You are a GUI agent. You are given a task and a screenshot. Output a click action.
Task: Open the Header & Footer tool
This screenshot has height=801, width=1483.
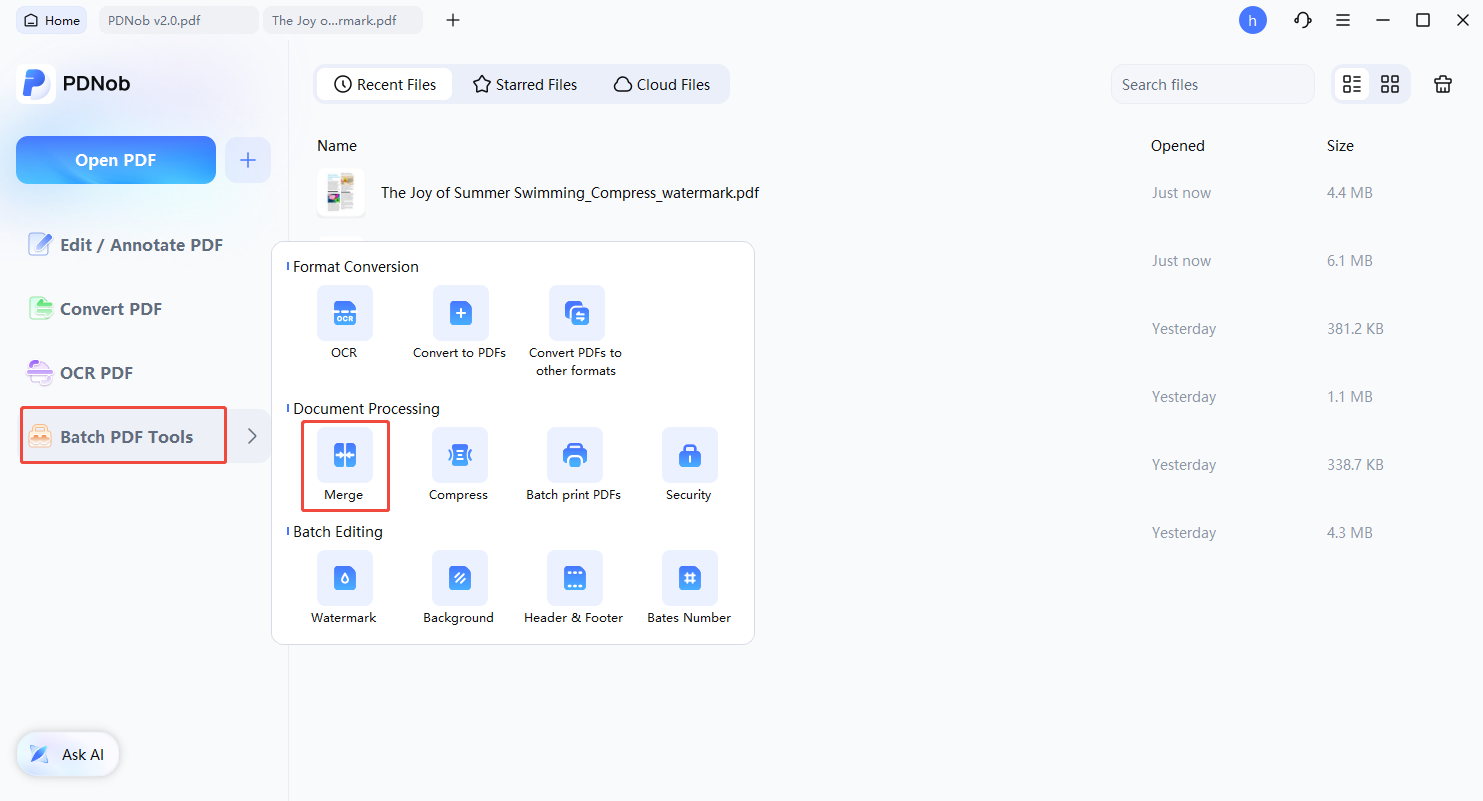[x=575, y=579]
